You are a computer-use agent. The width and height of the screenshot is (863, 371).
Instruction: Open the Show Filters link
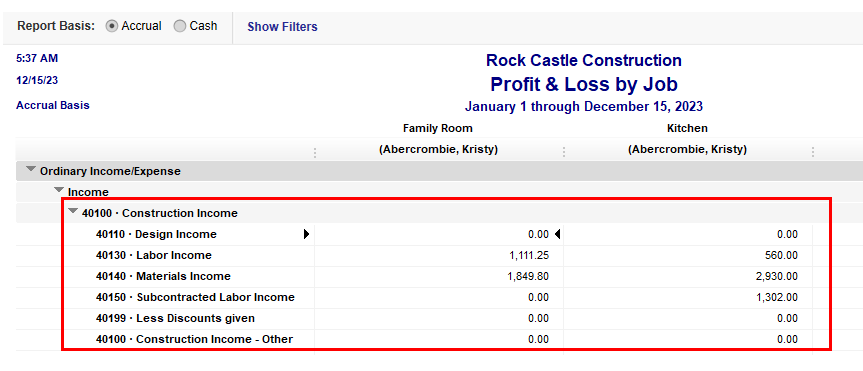[x=282, y=27]
